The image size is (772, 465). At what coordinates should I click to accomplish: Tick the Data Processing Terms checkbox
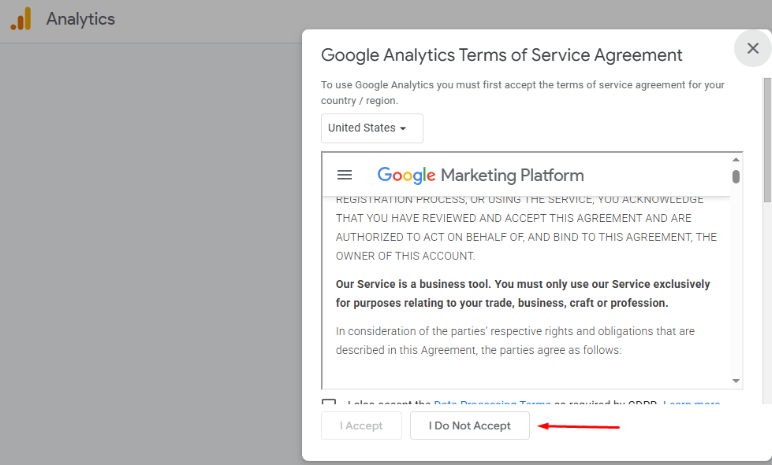click(329, 402)
